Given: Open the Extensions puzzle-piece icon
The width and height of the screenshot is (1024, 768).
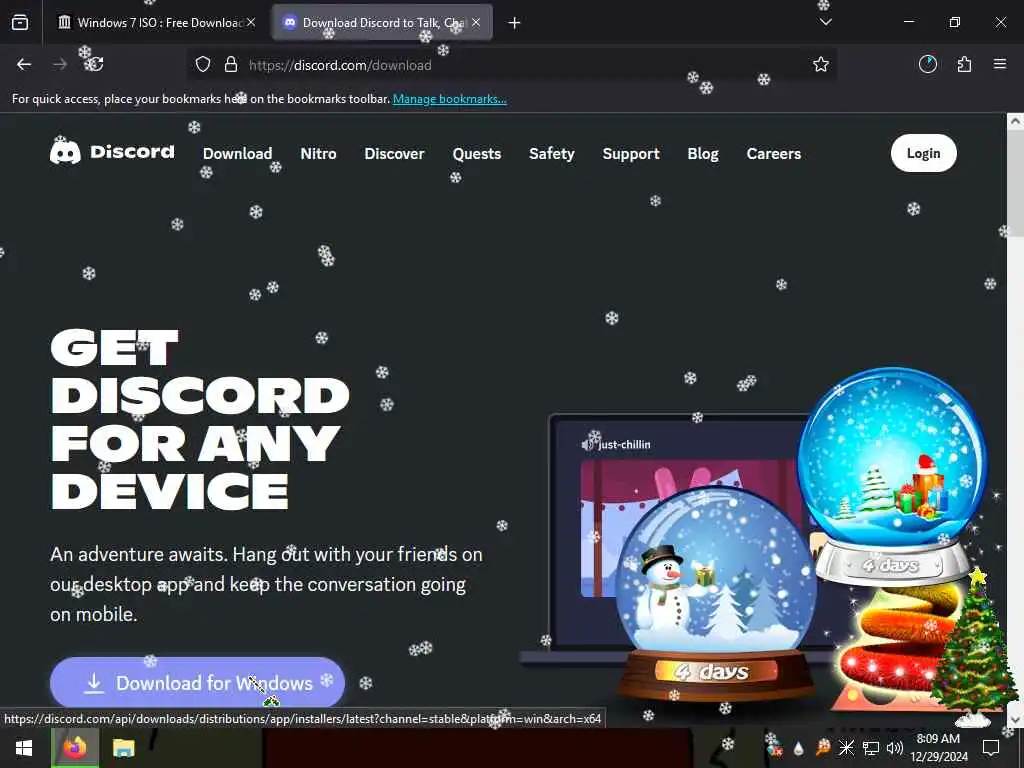Looking at the screenshot, I should (964, 64).
